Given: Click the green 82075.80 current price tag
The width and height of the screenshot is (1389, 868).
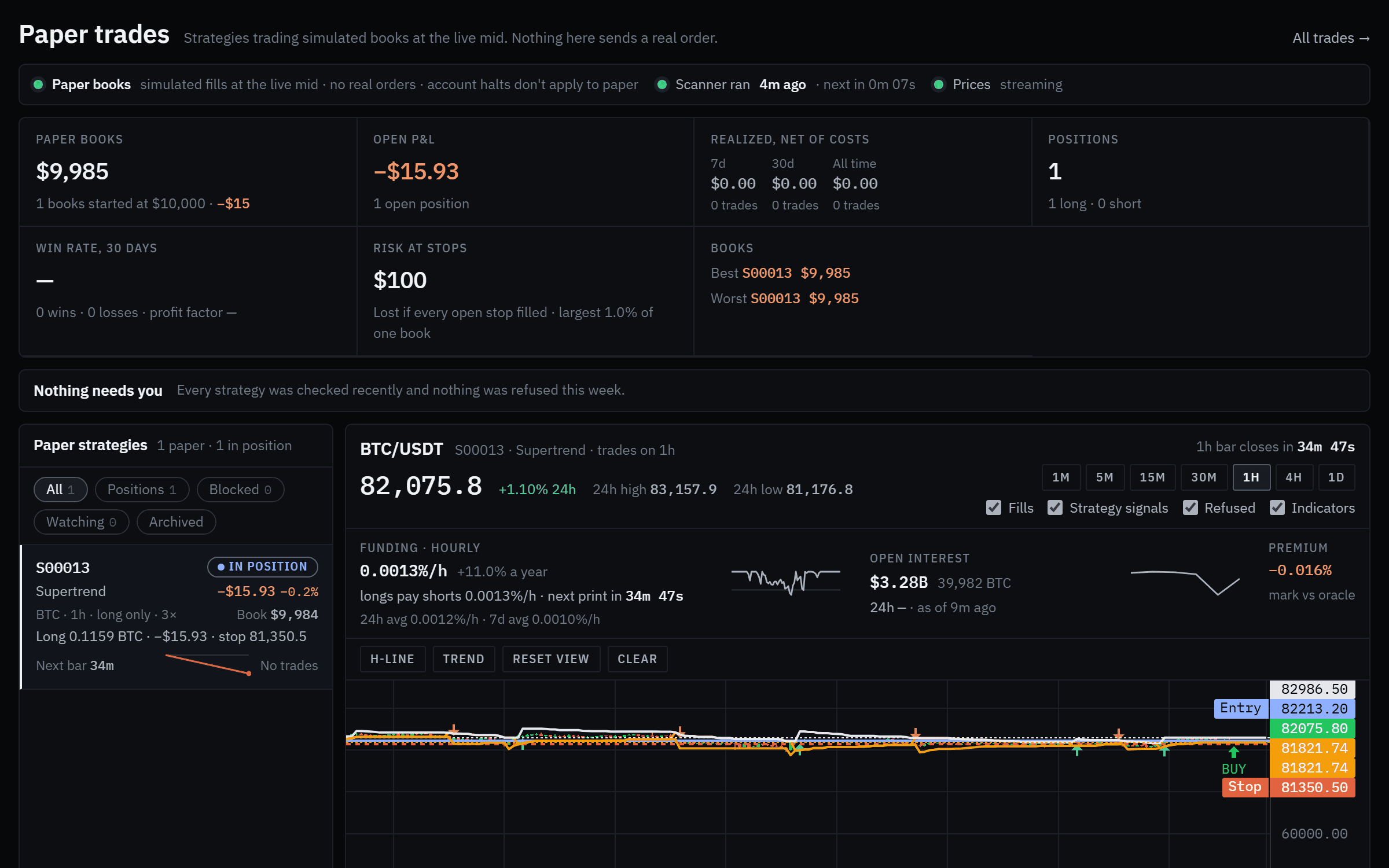Looking at the screenshot, I should tap(1313, 729).
